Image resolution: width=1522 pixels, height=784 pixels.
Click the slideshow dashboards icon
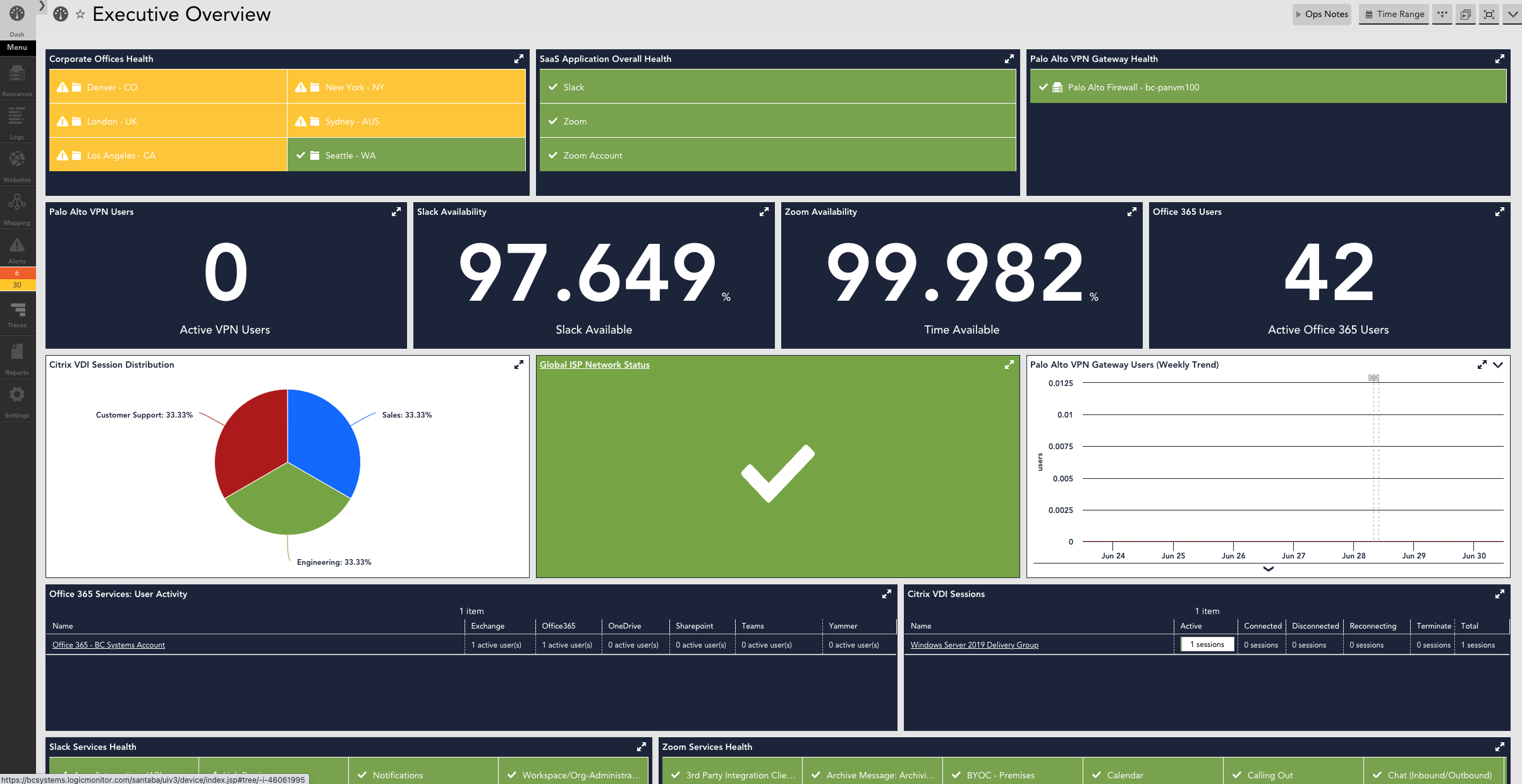coord(1465,14)
